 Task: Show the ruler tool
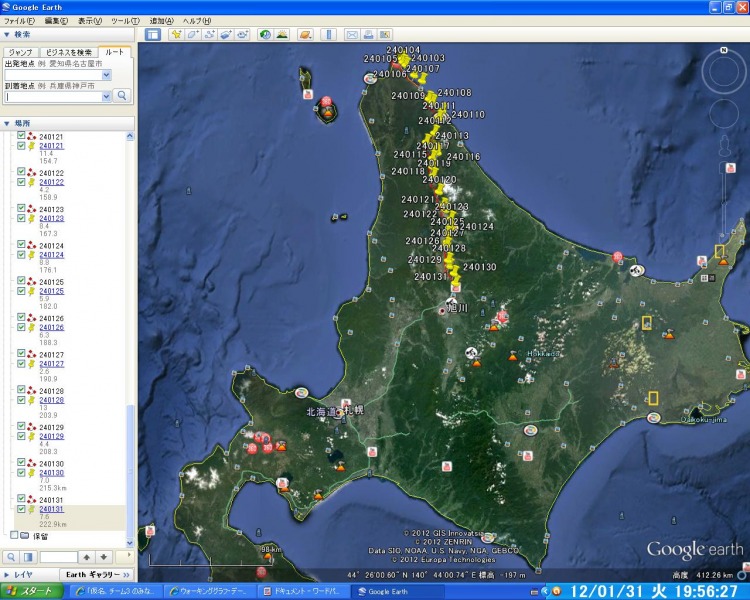pos(329,34)
